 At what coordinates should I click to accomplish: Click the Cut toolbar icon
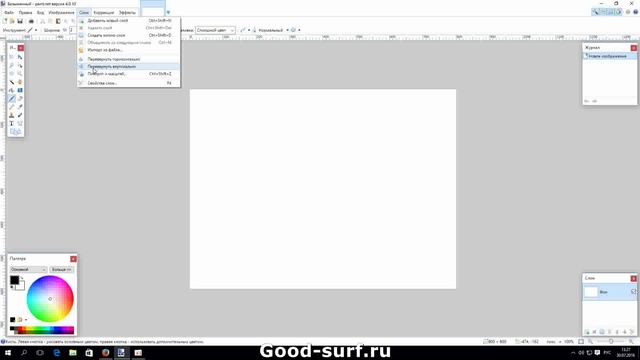tap(42, 21)
